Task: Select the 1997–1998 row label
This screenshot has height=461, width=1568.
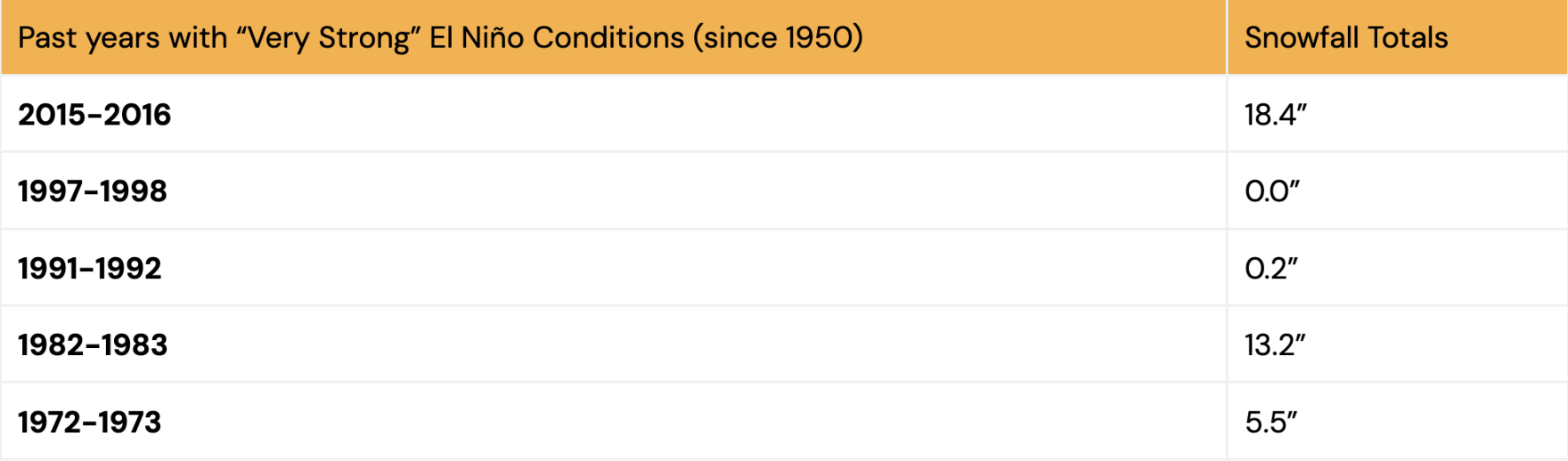Action: (93, 191)
